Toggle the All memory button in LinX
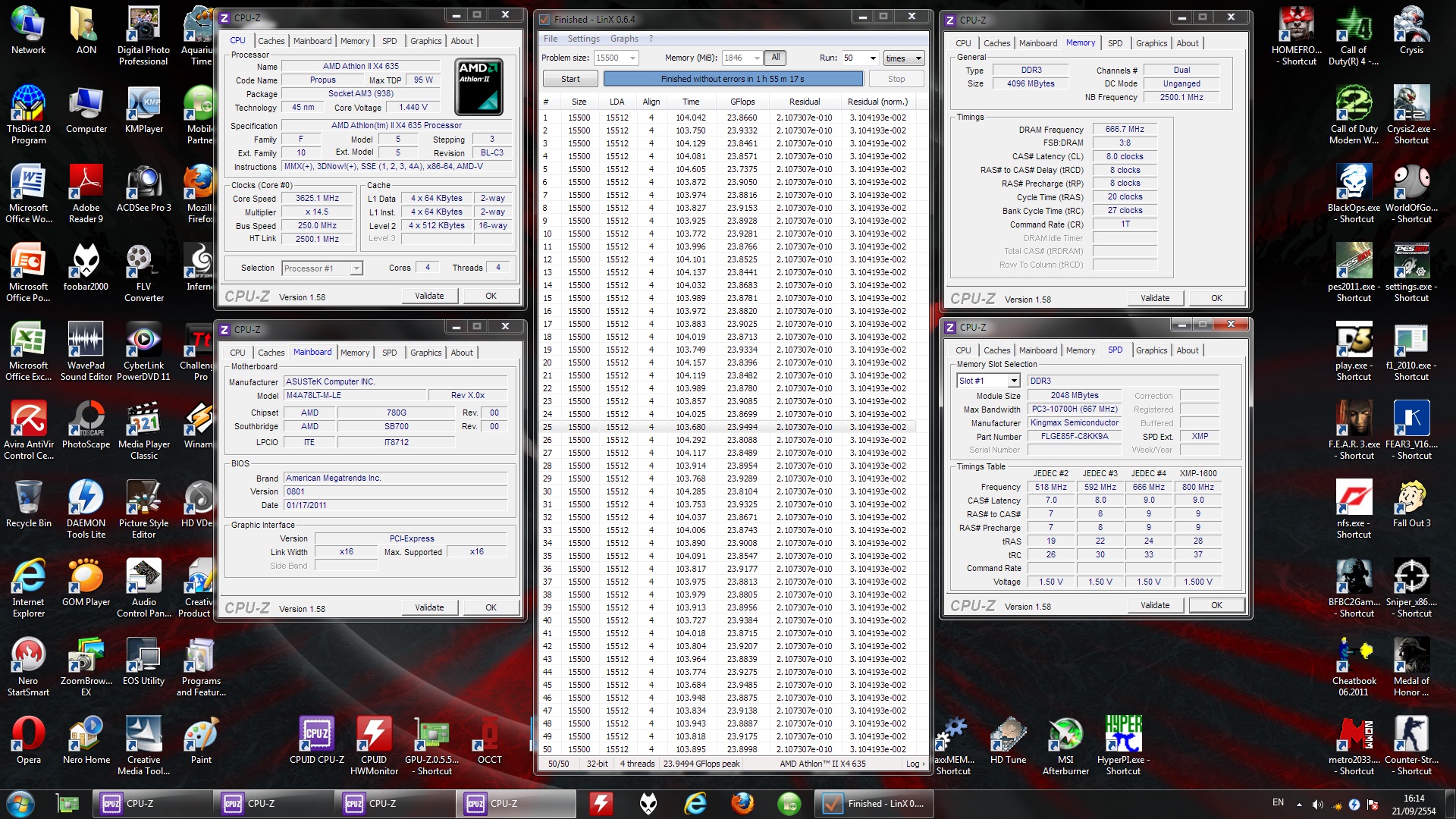The image size is (1456, 819). [775, 58]
